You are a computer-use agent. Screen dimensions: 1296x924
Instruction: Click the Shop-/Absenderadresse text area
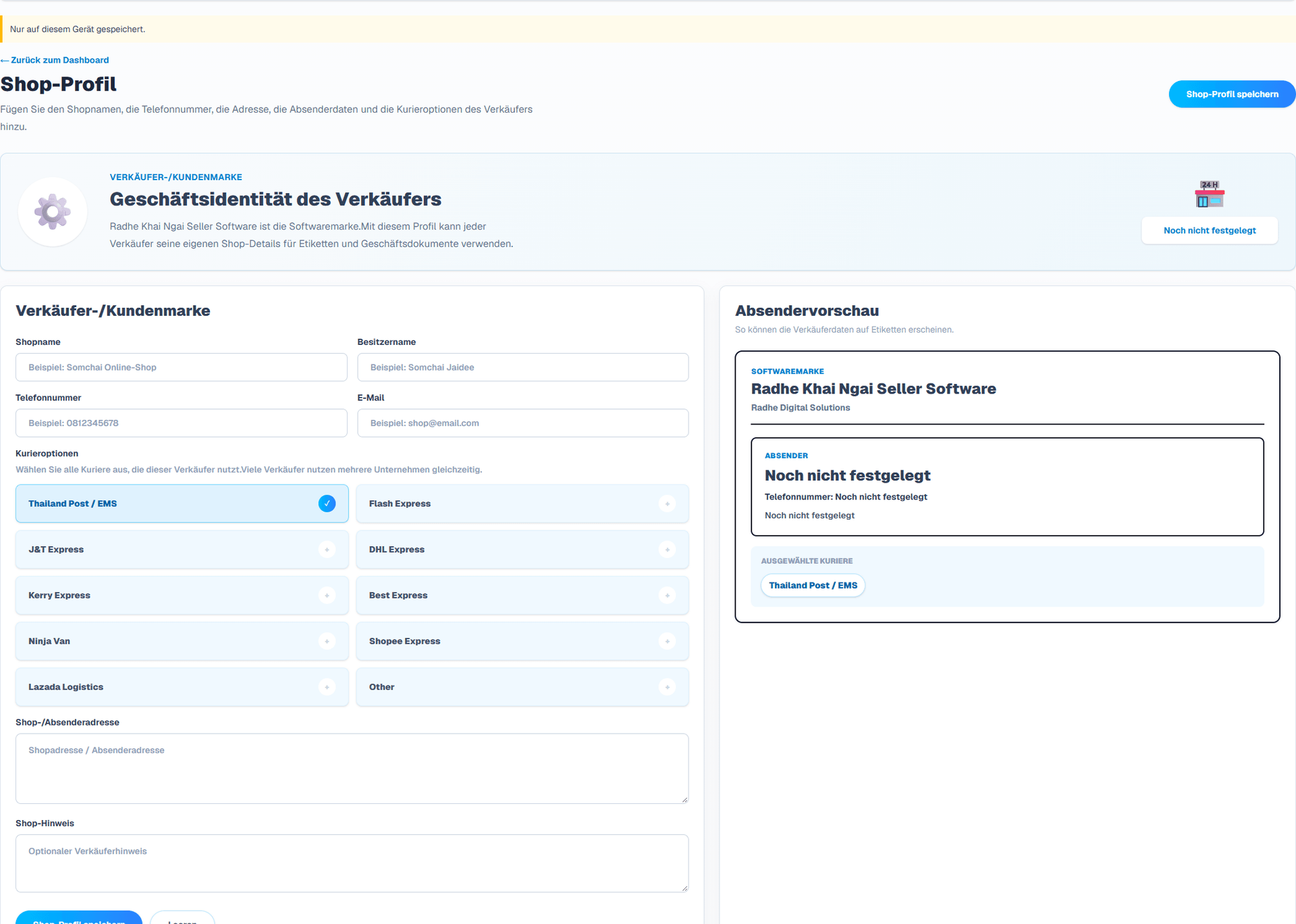[x=352, y=769]
